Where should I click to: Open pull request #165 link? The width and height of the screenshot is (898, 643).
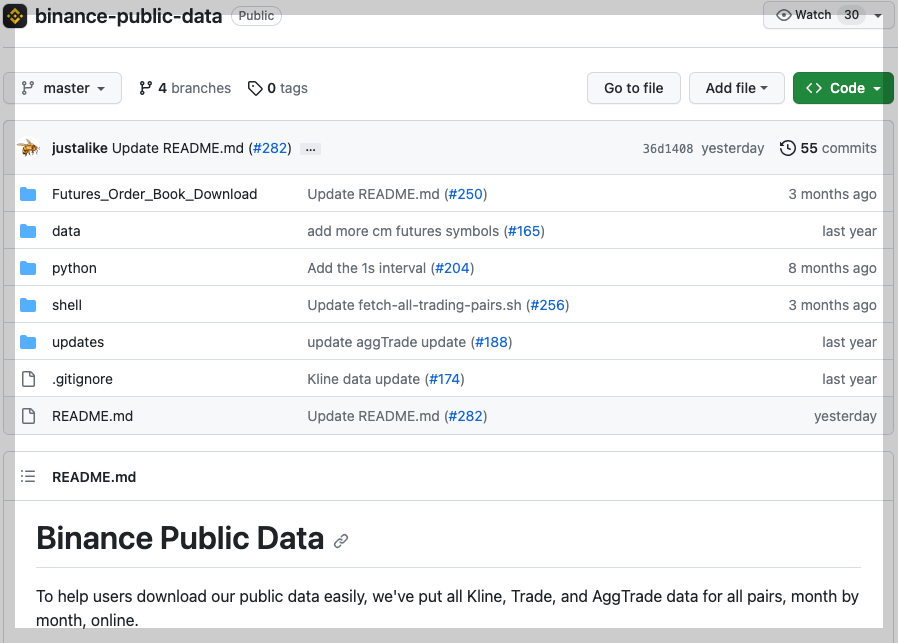click(x=524, y=231)
